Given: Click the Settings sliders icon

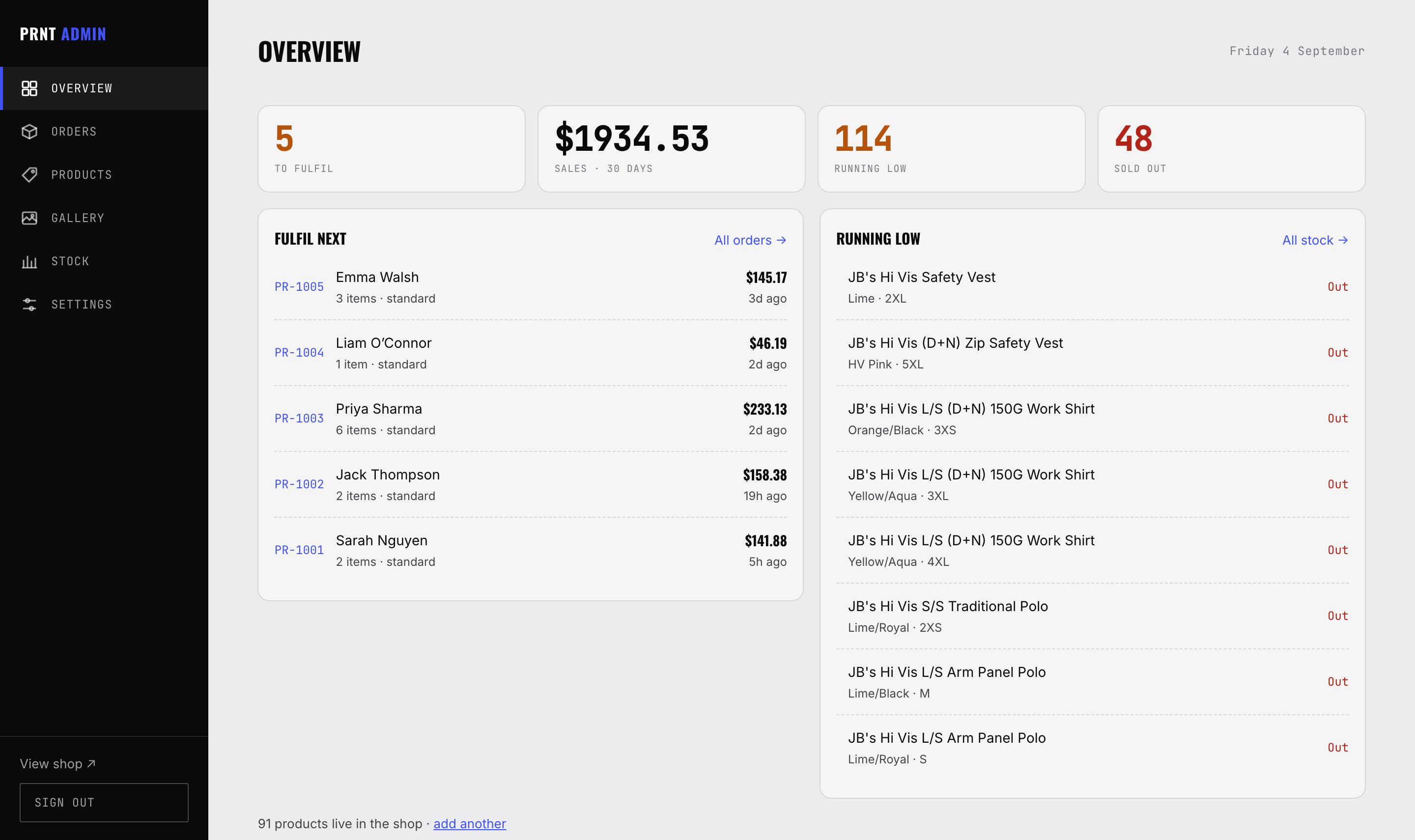Looking at the screenshot, I should click(29, 305).
